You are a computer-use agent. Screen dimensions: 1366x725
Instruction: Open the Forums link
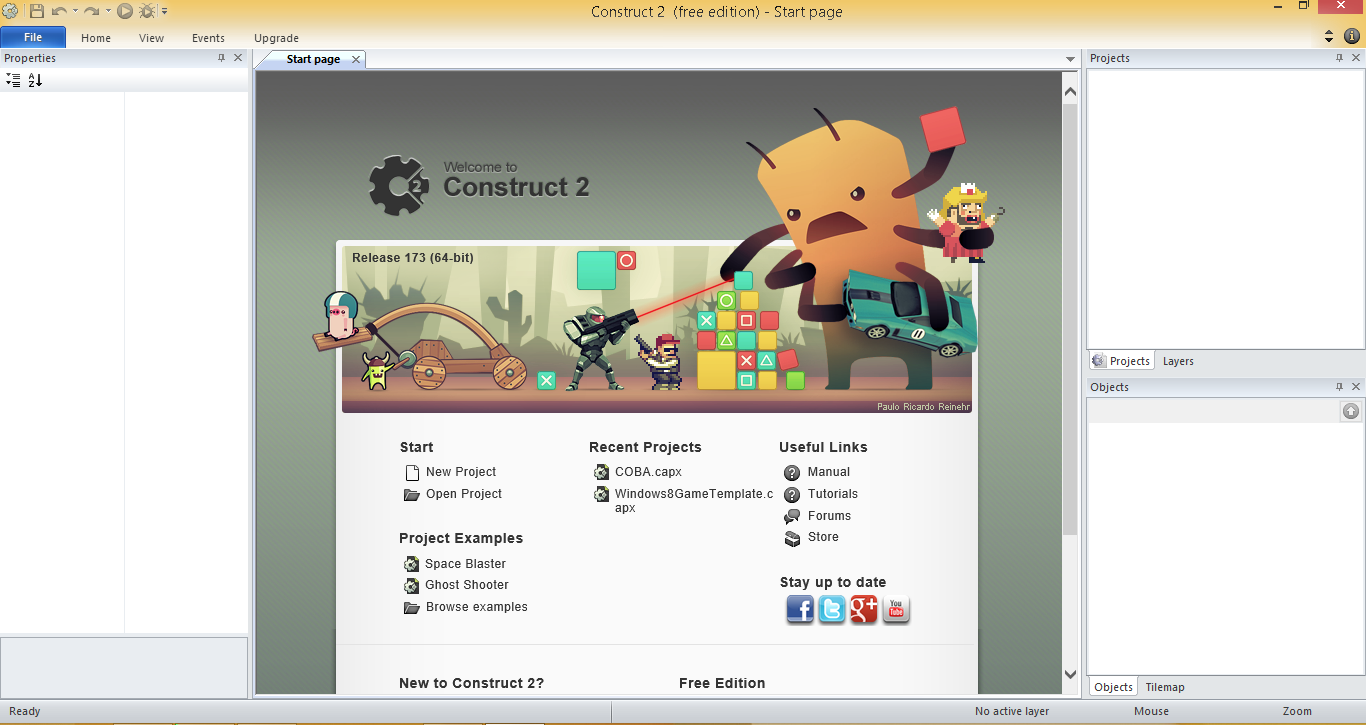point(829,516)
